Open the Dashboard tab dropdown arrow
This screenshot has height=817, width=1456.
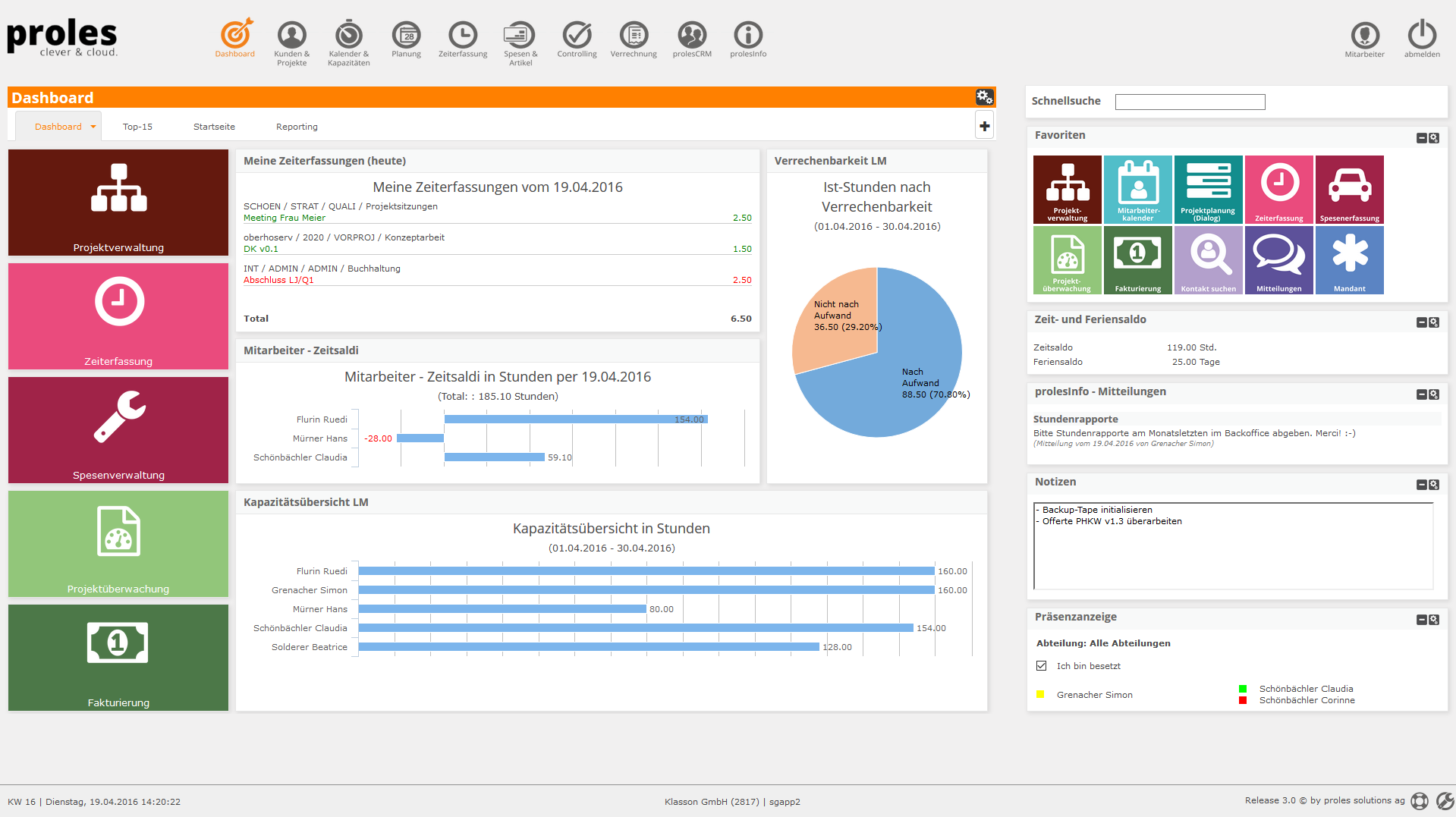point(94,126)
